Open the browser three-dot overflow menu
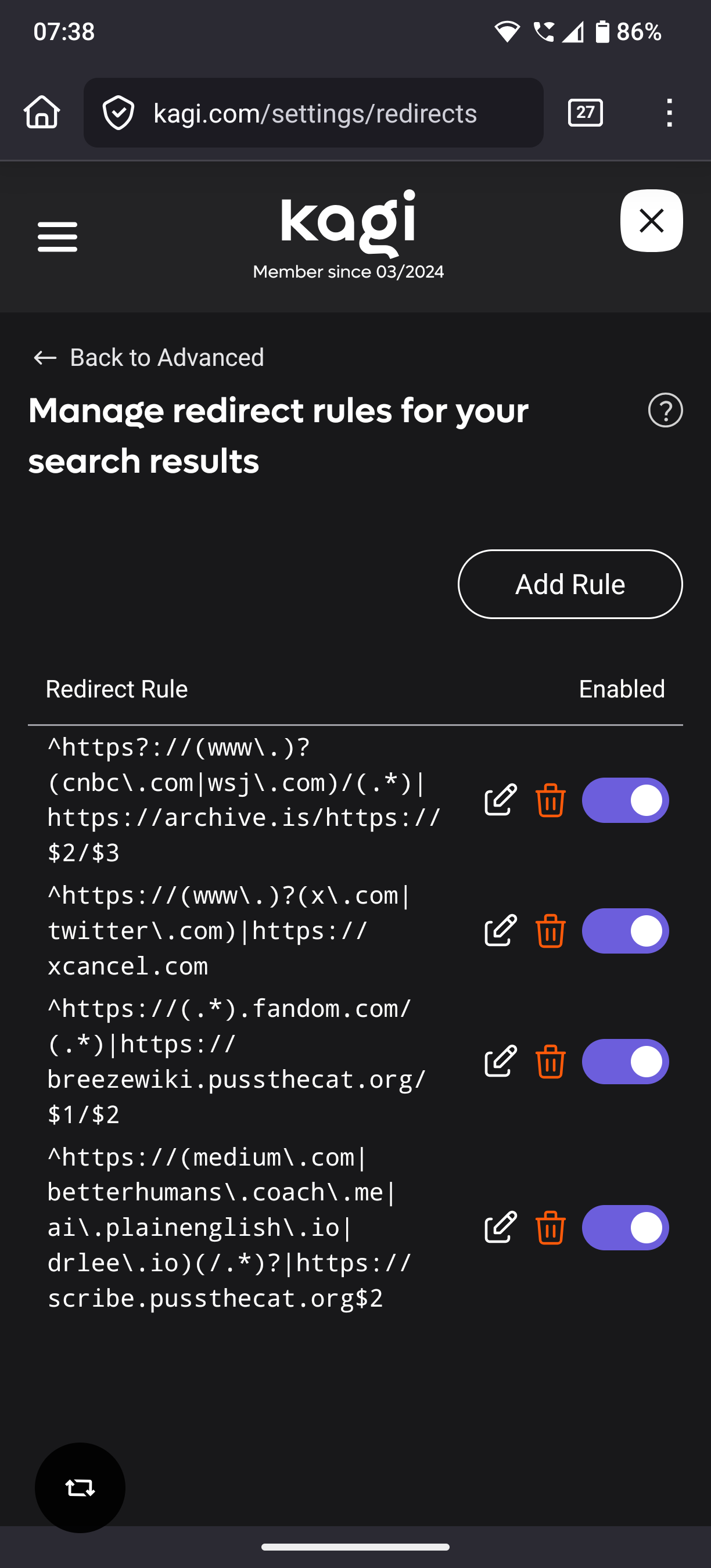Screen dimensions: 711x1568 tap(669, 113)
